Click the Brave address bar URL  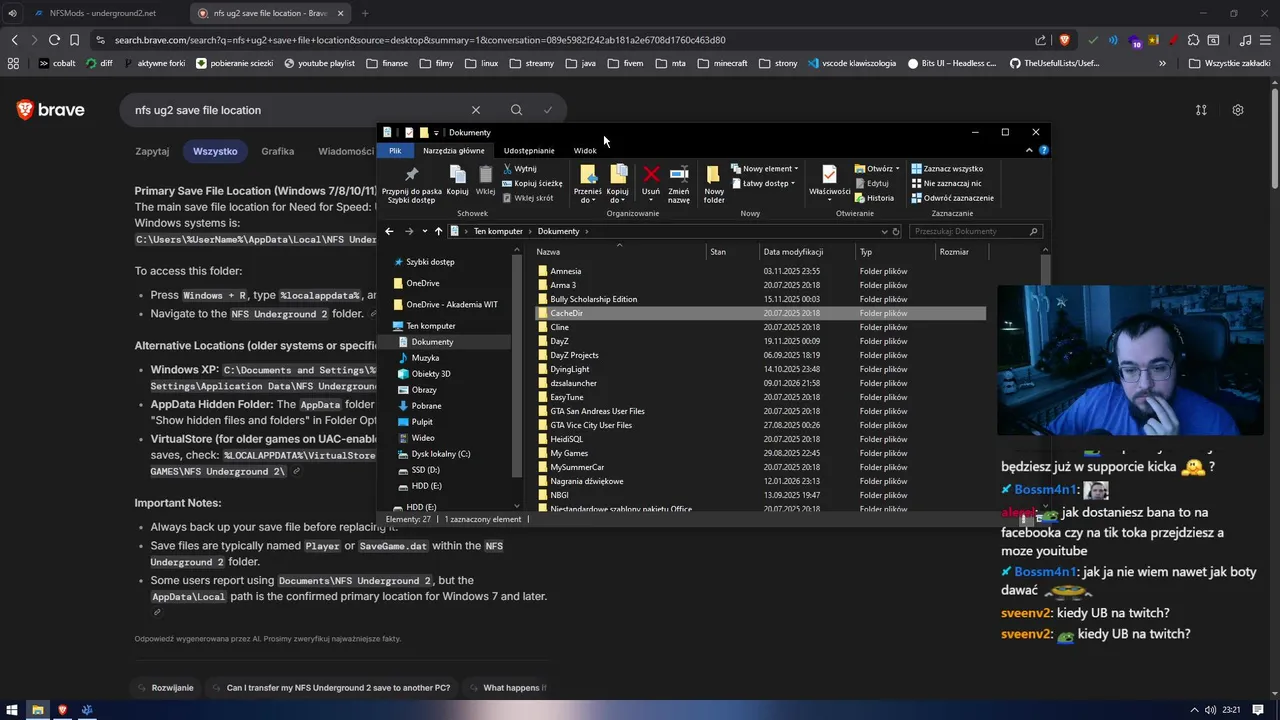click(x=420, y=40)
